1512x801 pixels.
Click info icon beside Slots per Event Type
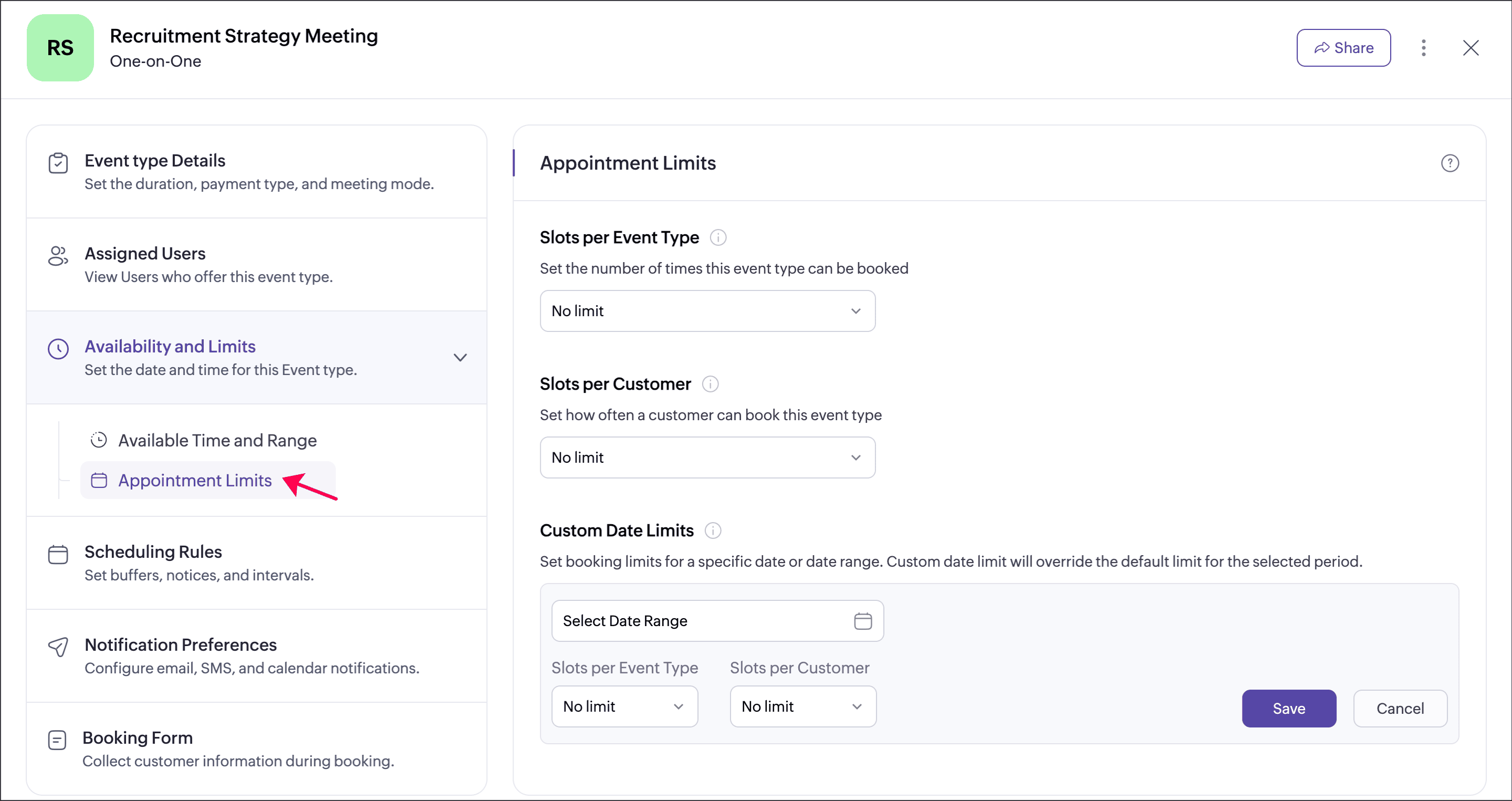pyautogui.click(x=718, y=237)
